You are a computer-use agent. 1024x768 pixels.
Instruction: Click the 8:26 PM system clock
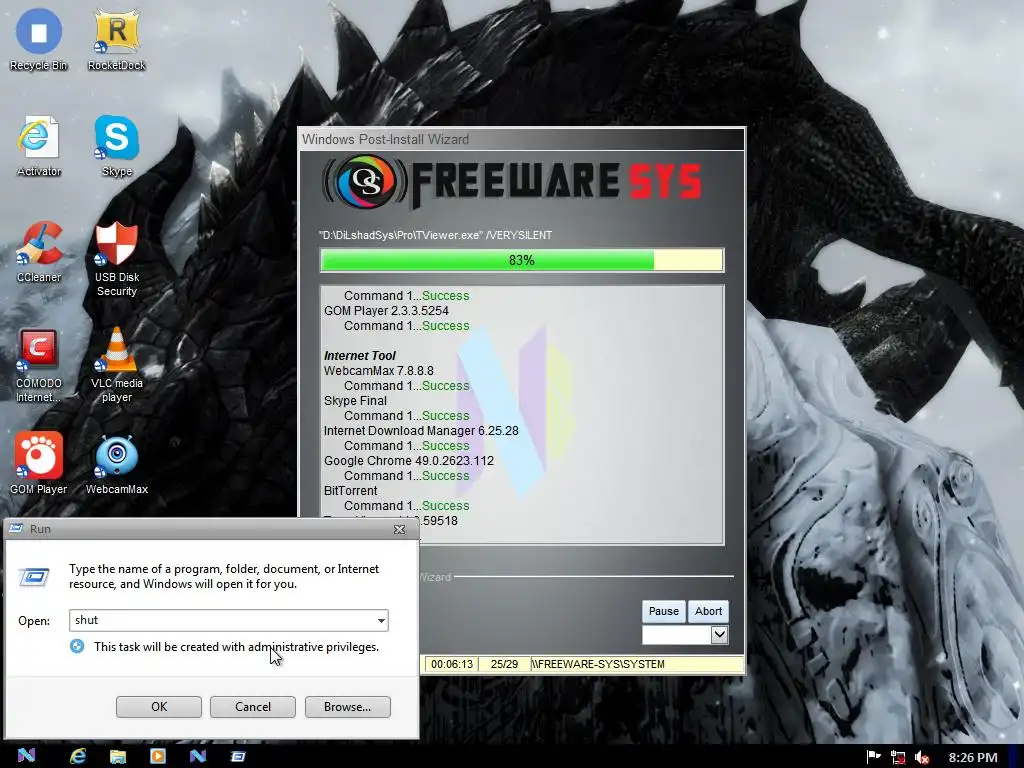[x=972, y=757]
